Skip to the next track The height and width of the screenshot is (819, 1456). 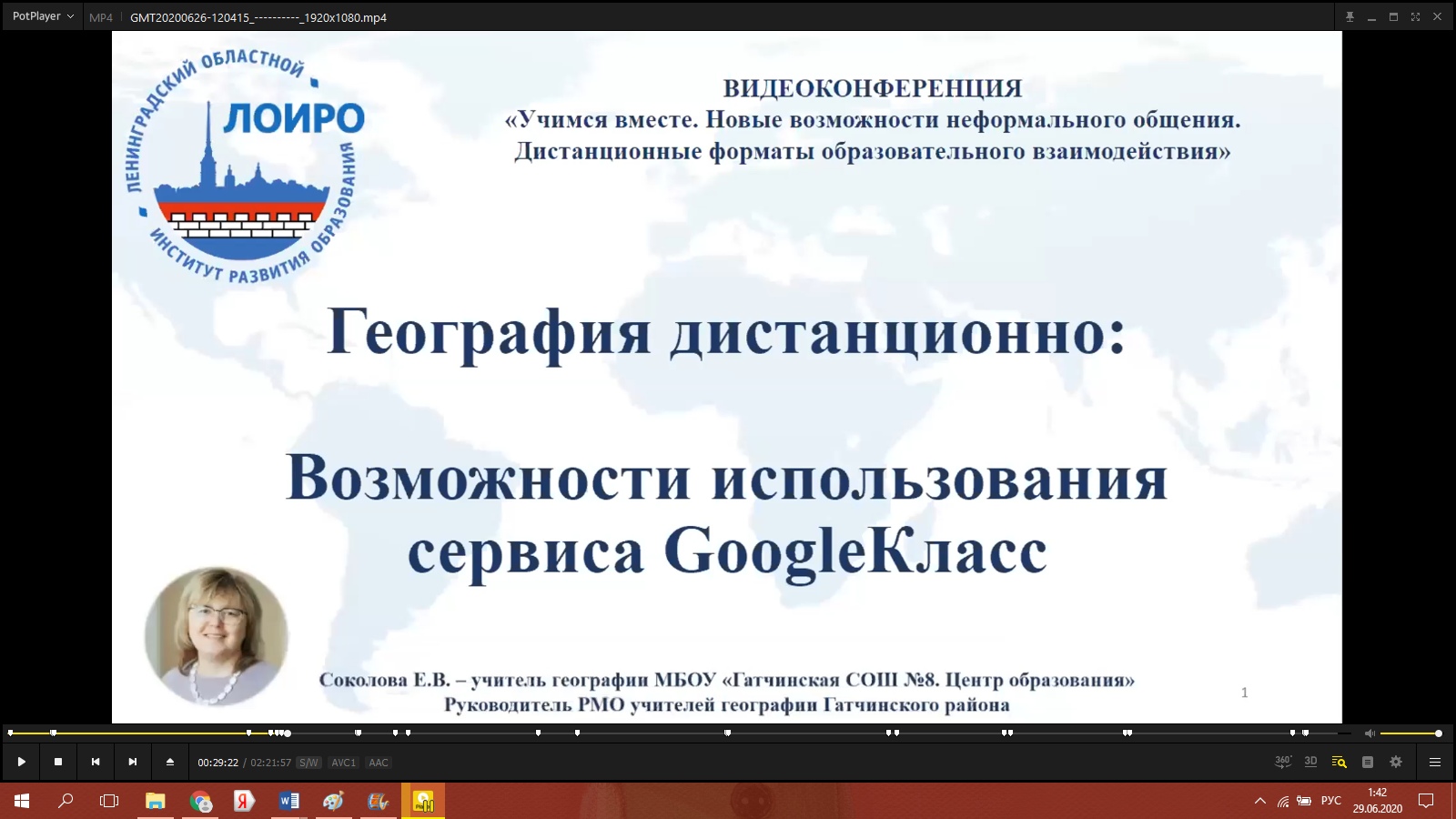pos(133,762)
